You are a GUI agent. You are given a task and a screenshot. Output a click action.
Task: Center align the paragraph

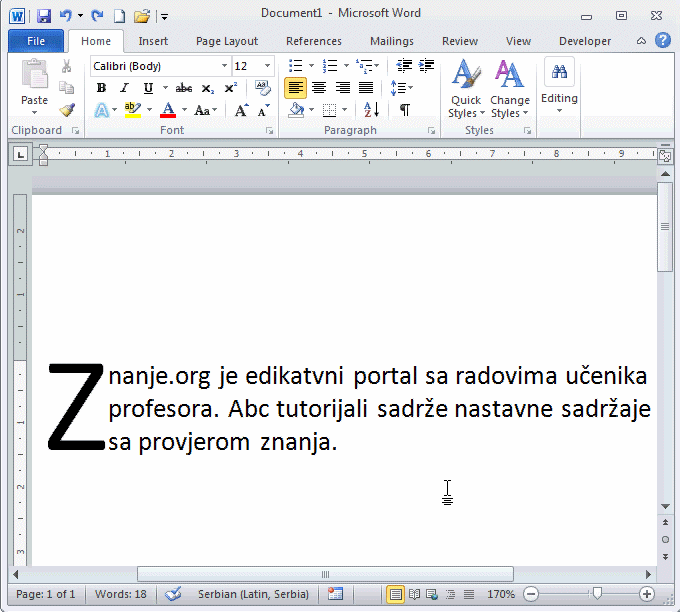[x=319, y=88]
